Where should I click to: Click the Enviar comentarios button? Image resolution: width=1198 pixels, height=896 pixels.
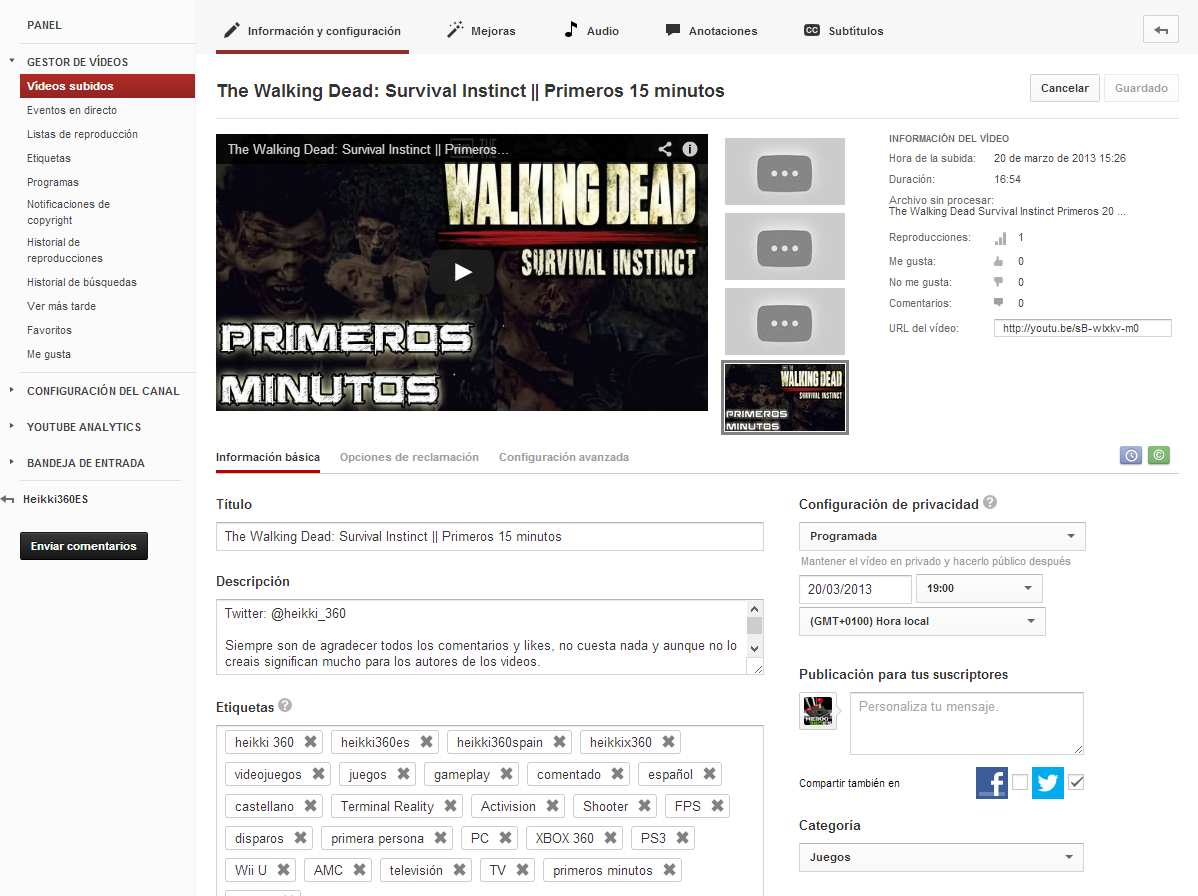pos(84,545)
